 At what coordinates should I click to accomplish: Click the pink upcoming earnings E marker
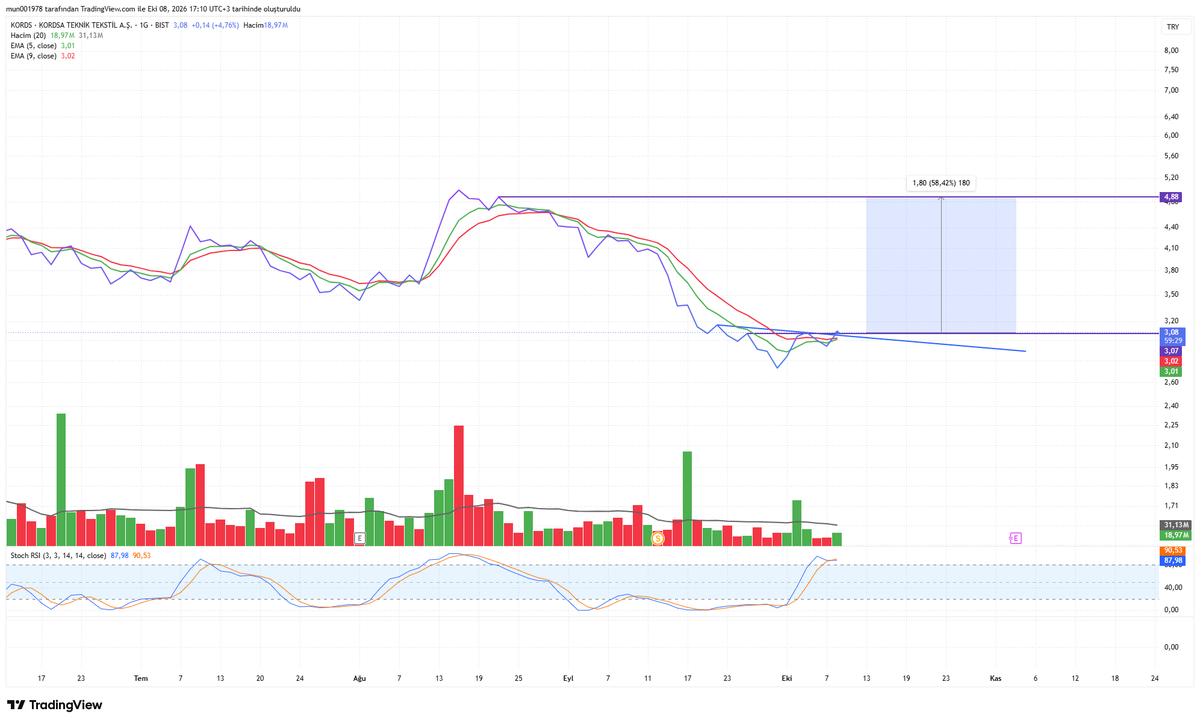(x=1015, y=538)
